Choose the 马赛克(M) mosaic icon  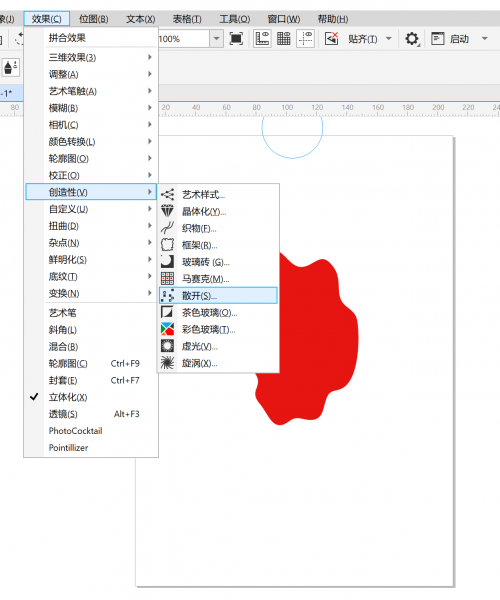coord(167,279)
